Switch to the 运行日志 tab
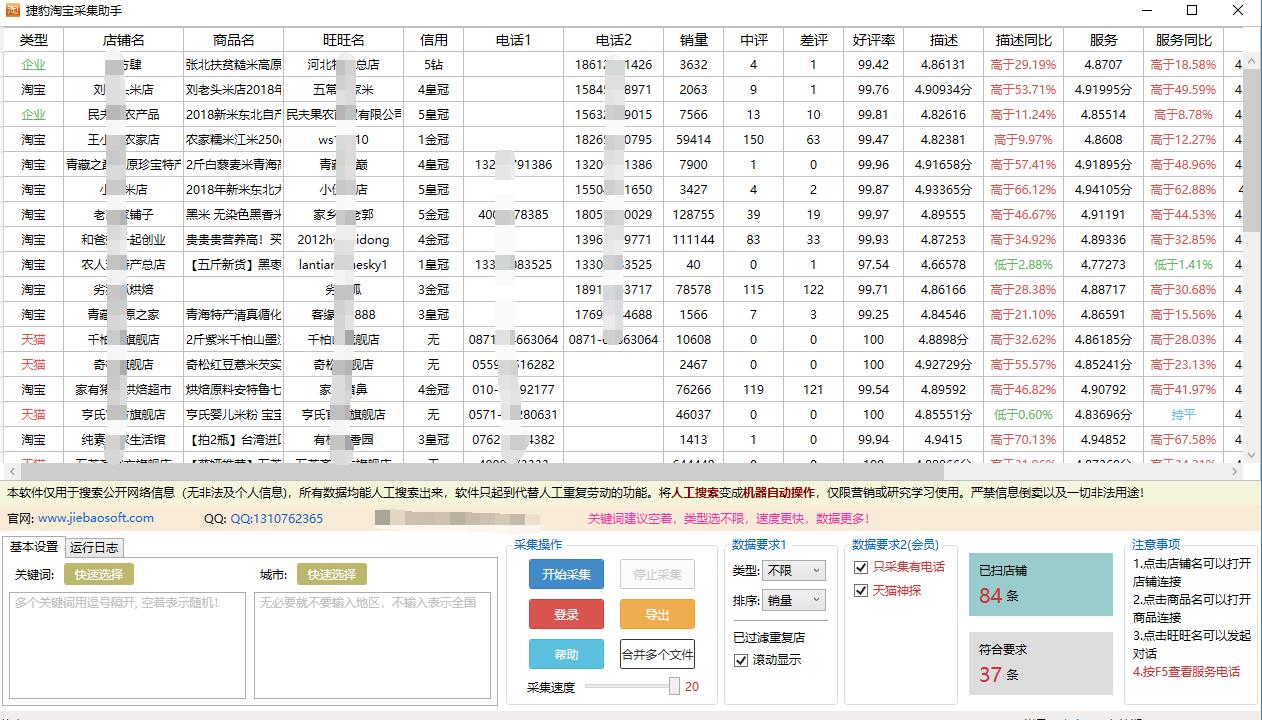 (x=94, y=547)
